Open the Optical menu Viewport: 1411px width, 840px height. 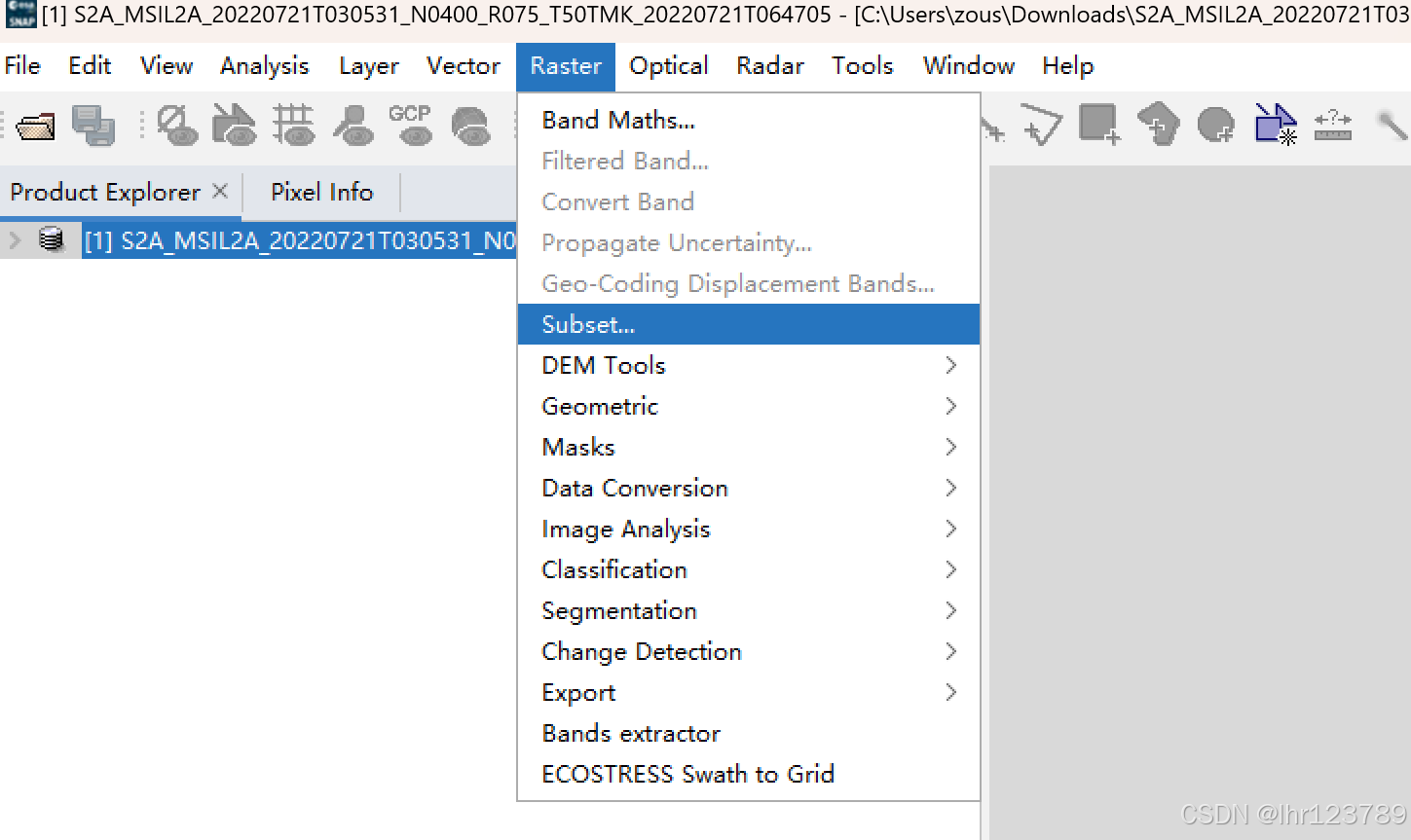[x=668, y=66]
